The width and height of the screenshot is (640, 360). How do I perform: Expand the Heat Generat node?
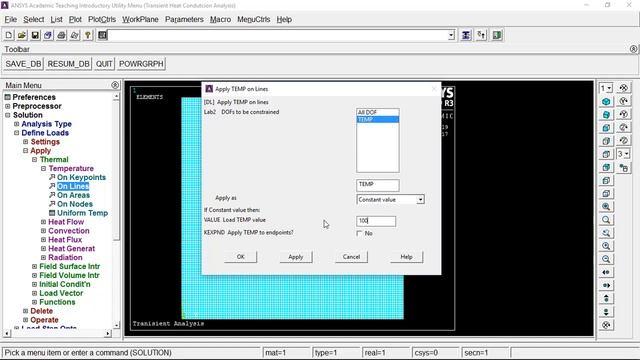tap(43, 249)
